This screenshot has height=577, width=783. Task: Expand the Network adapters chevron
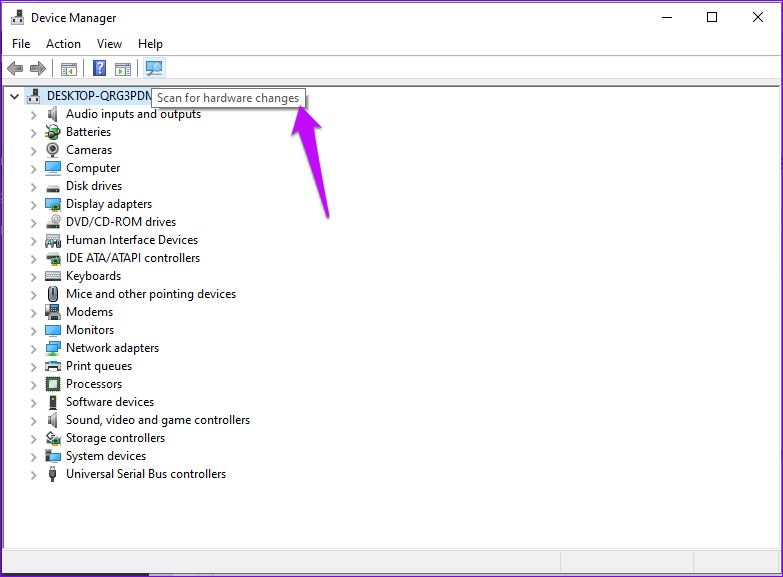(33, 349)
